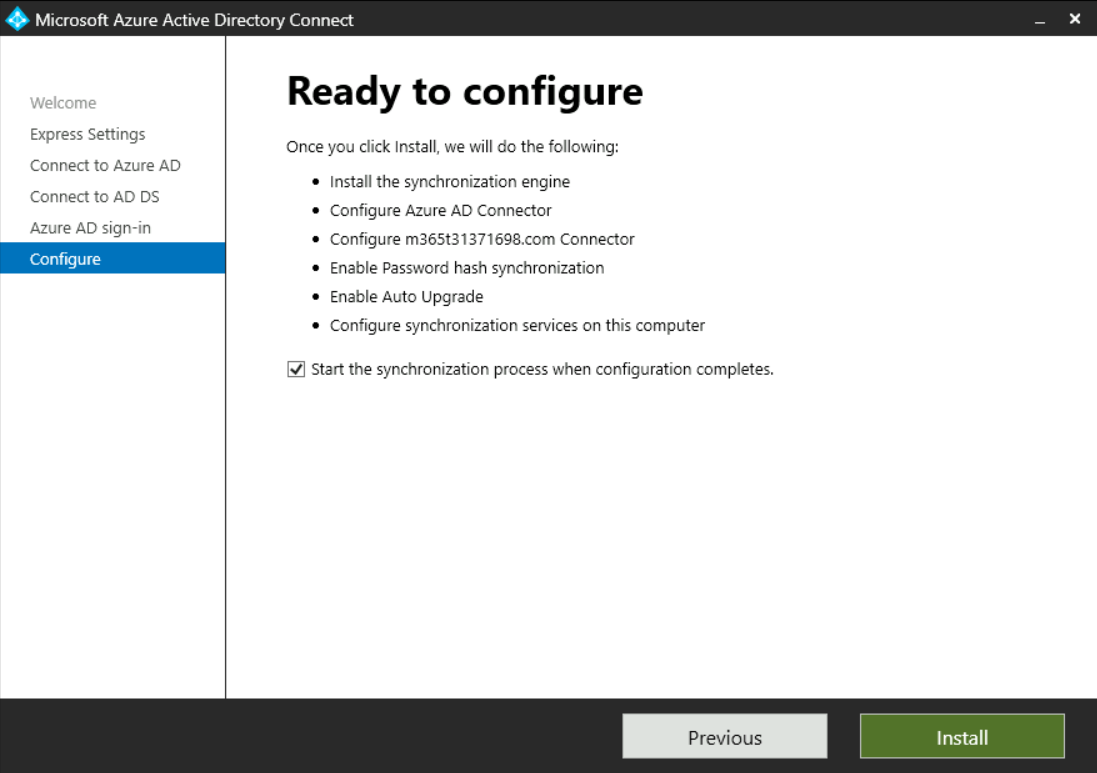Click 'Configure synchronization services on this computer' item
Image resolution: width=1097 pixels, height=773 pixels.
pos(517,325)
